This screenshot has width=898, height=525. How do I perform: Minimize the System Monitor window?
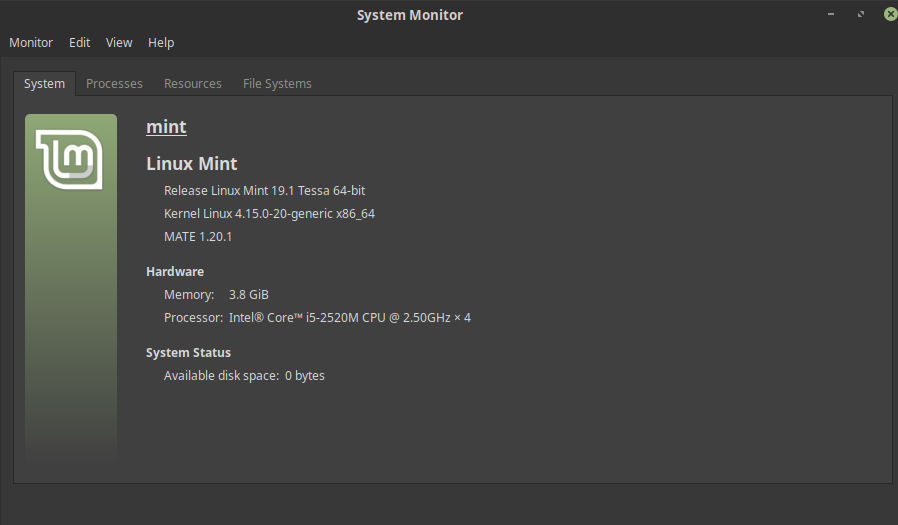(831, 14)
